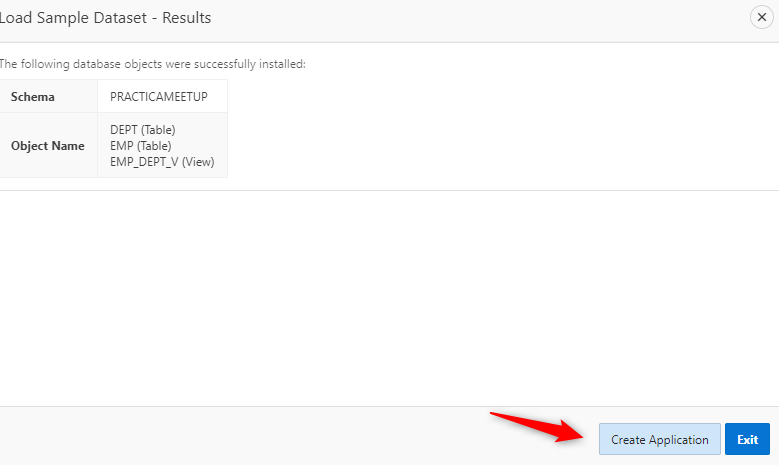Click the successfully installed message text
This screenshot has width=779, height=465.
coord(152,64)
